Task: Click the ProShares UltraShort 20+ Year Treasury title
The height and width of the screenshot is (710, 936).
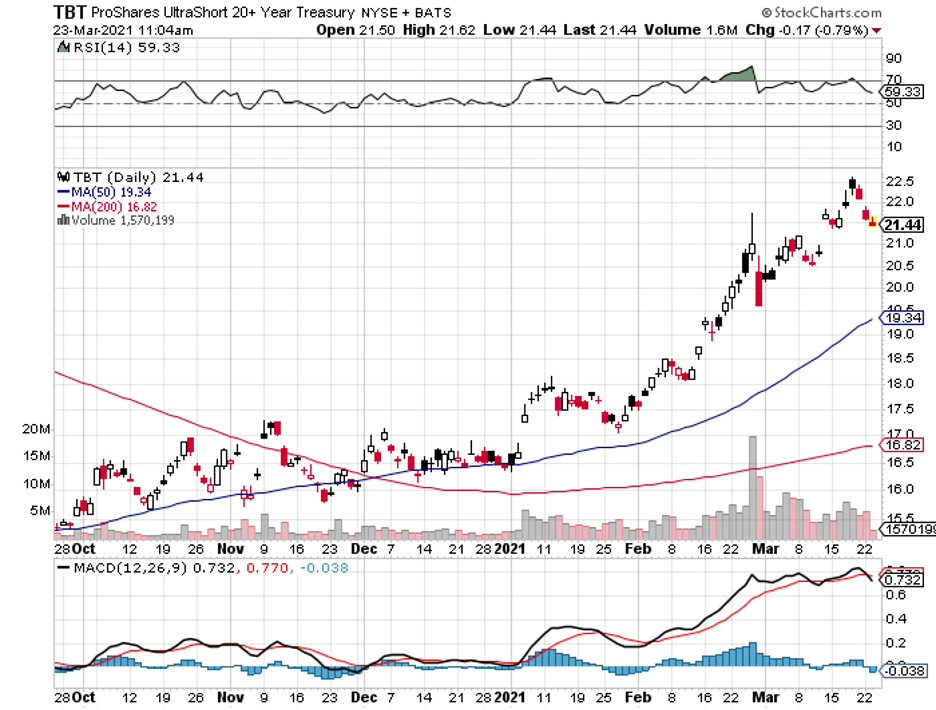Action: 223,13
